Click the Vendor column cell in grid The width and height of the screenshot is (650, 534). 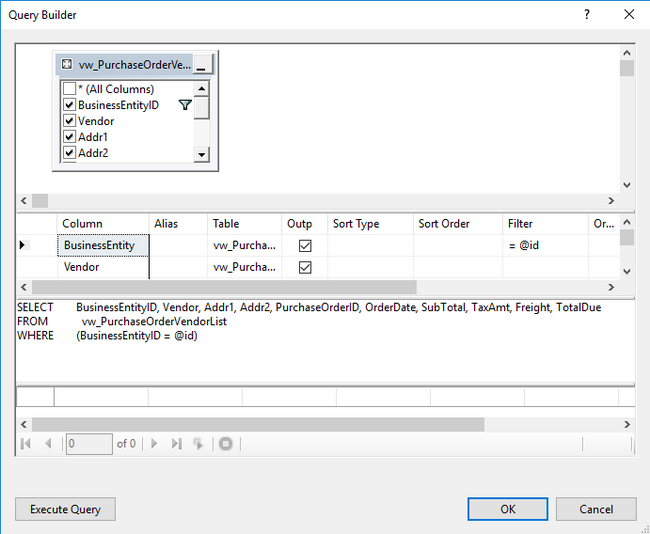coord(103,267)
